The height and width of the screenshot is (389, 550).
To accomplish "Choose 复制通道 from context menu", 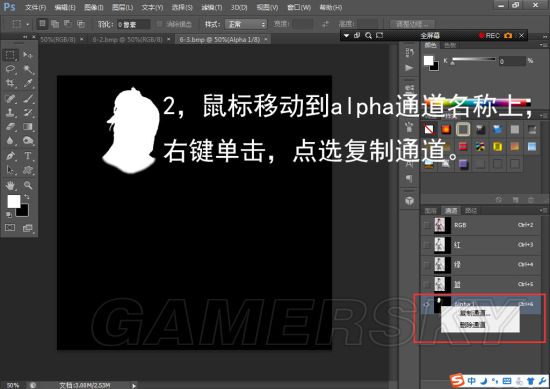I will 475,313.
